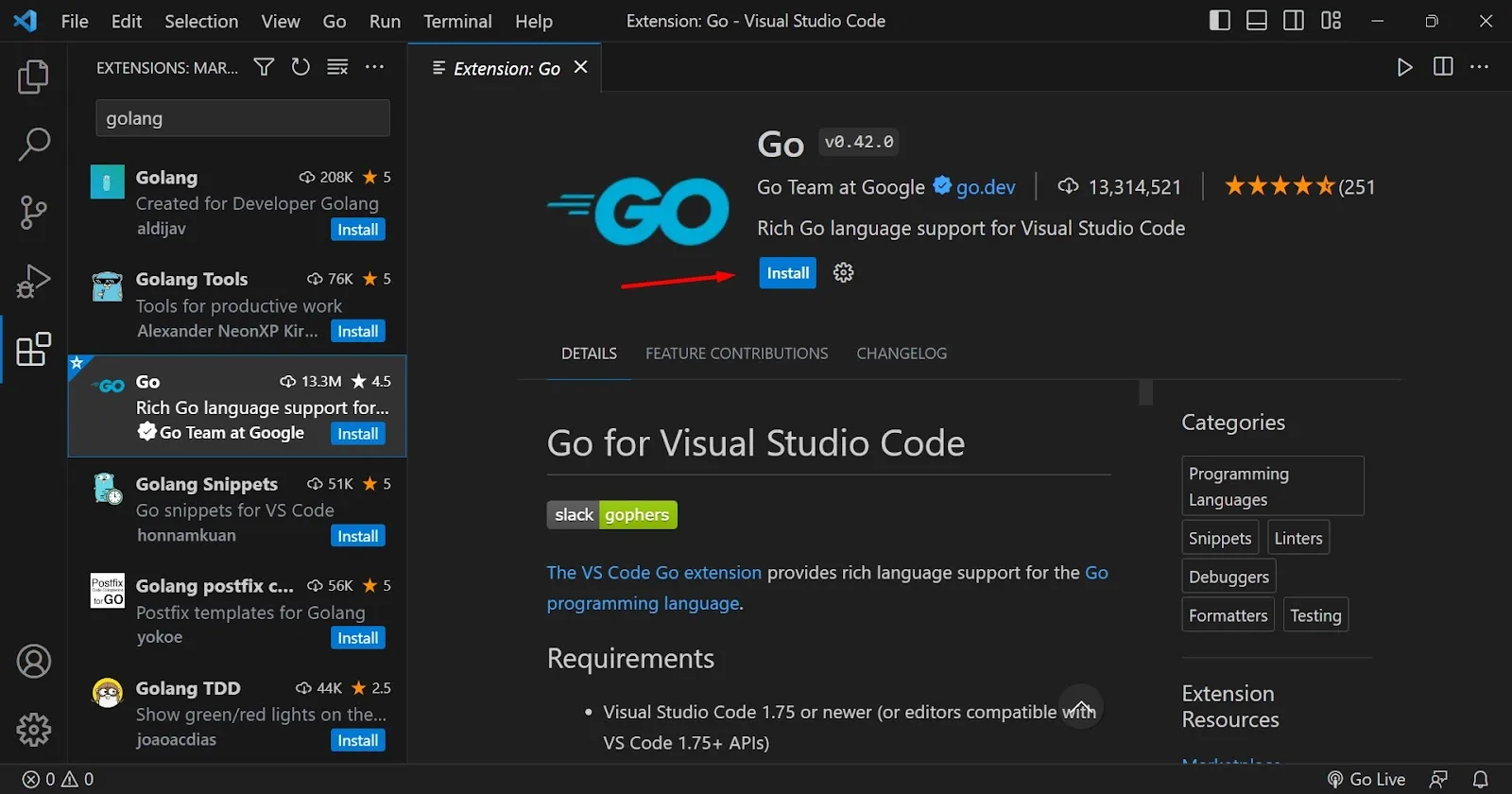Split the editor to the right
The width and height of the screenshot is (1512, 794).
1443,67
